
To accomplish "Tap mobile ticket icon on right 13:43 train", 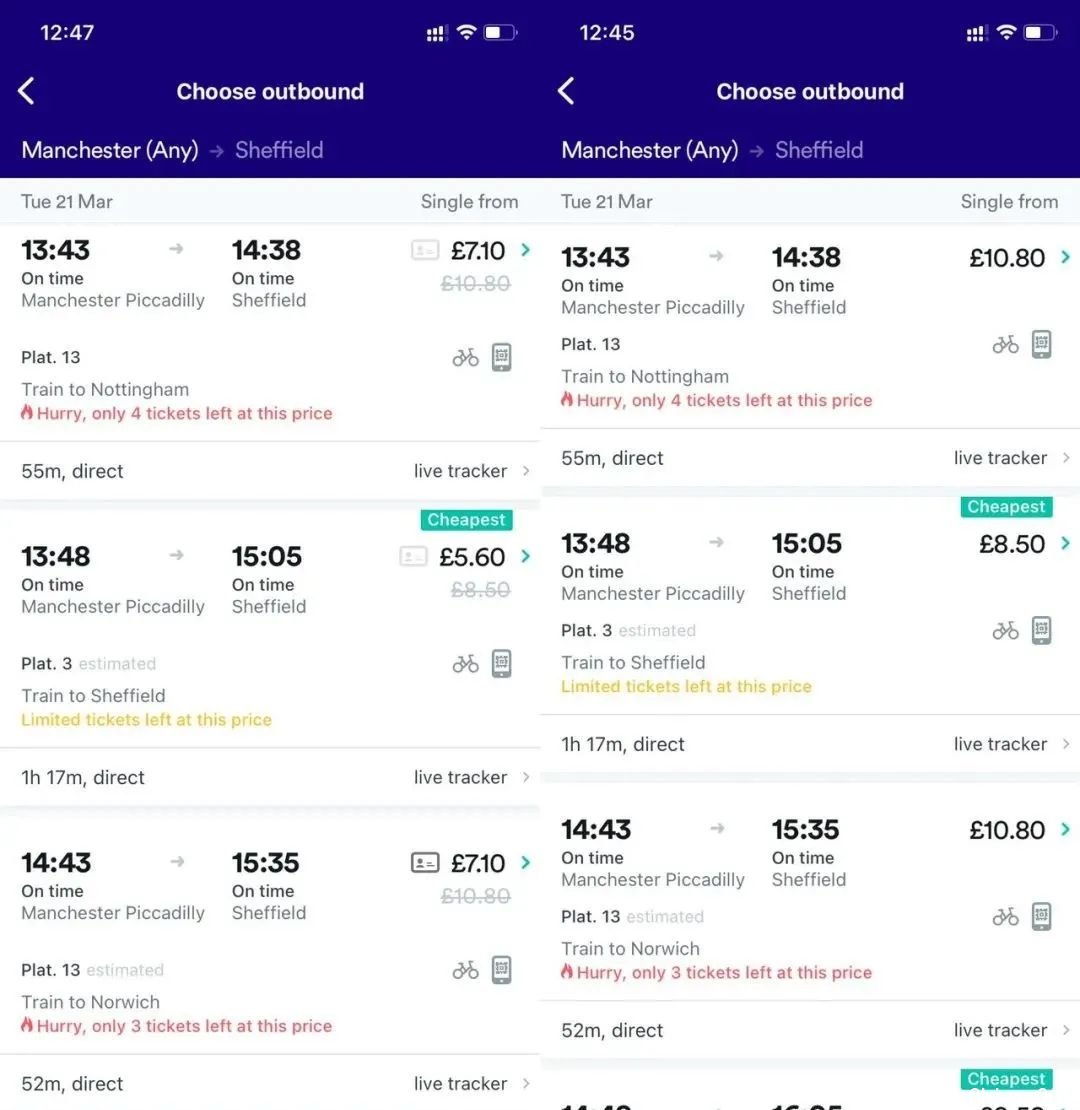I will (x=1042, y=345).
